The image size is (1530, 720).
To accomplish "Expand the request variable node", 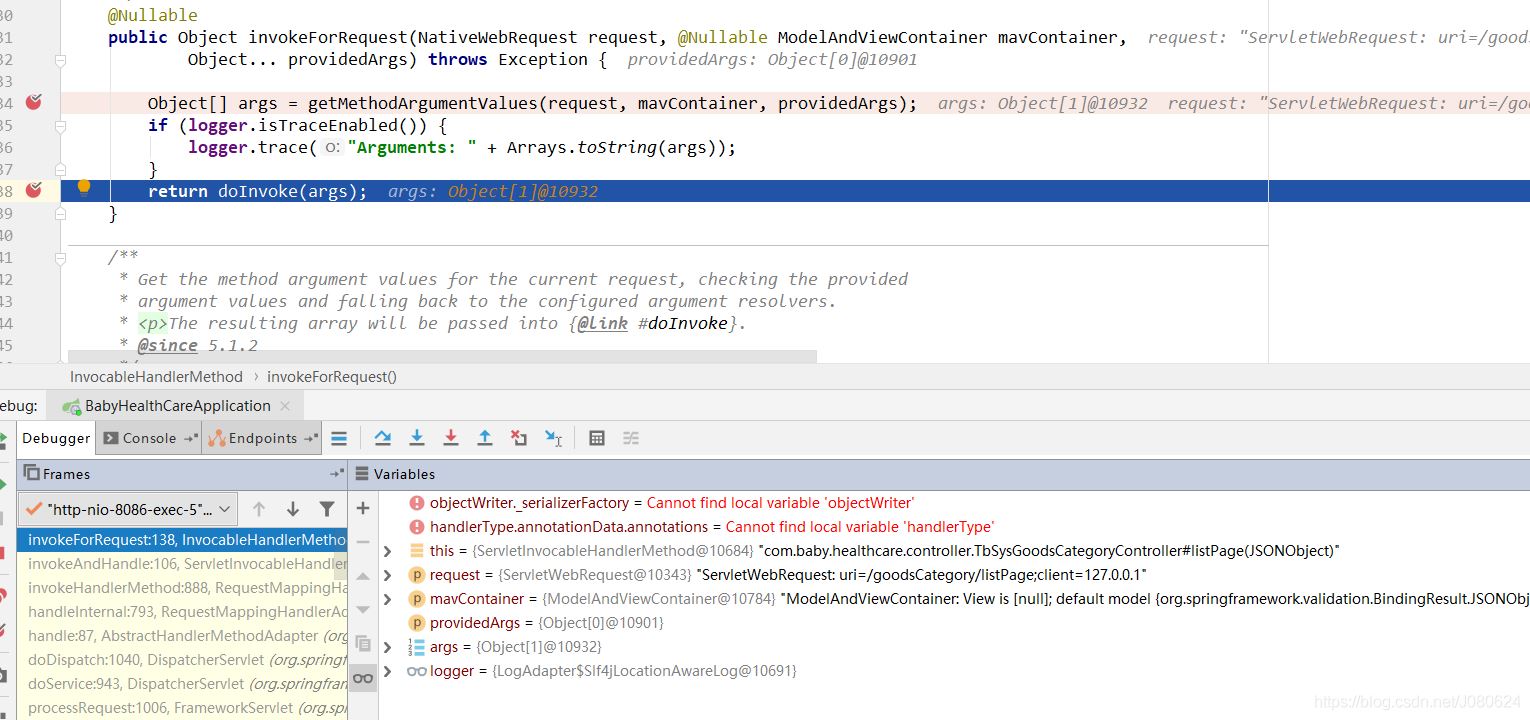I will [x=388, y=575].
